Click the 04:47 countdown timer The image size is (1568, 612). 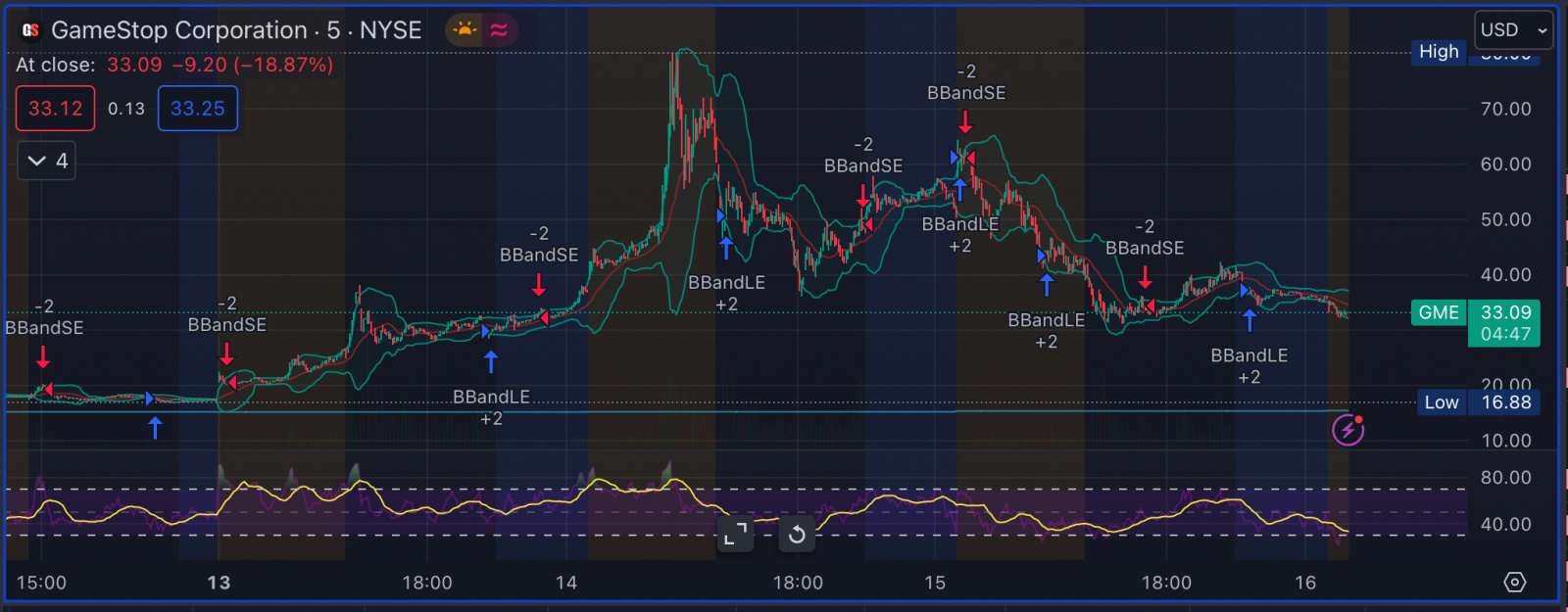pos(1505,335)
